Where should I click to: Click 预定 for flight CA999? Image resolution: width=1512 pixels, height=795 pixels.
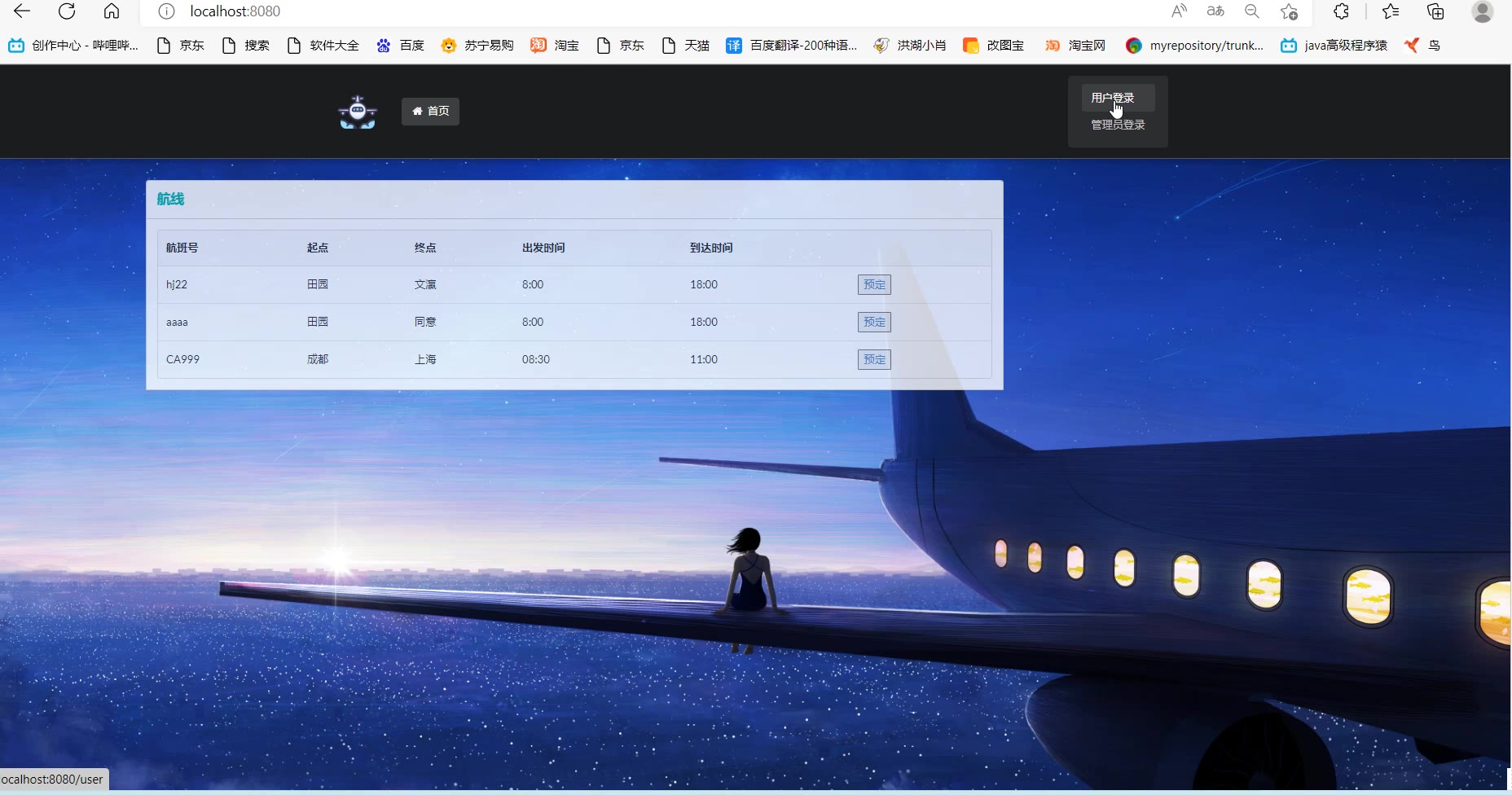[874, 359]
